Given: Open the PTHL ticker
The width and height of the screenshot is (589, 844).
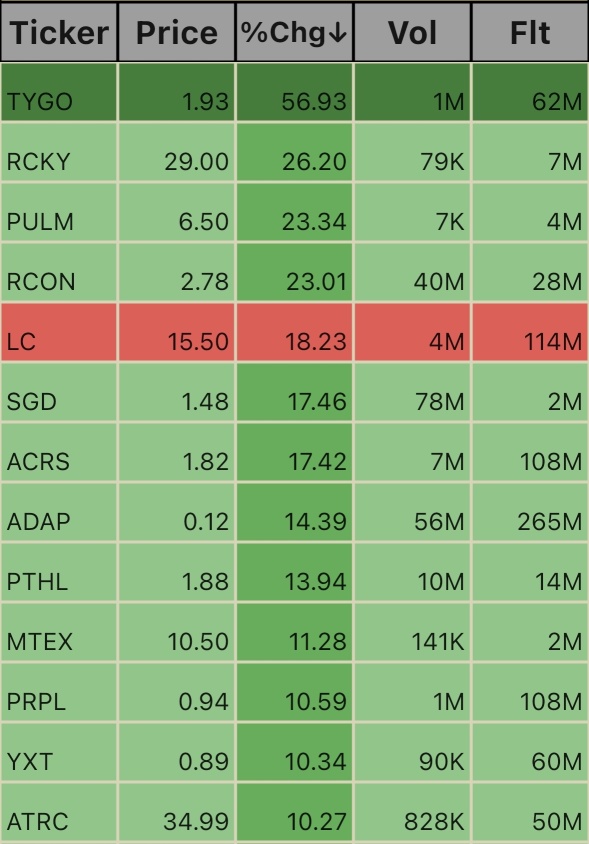Looking at the screenshot, I should (x=37, y=582).
